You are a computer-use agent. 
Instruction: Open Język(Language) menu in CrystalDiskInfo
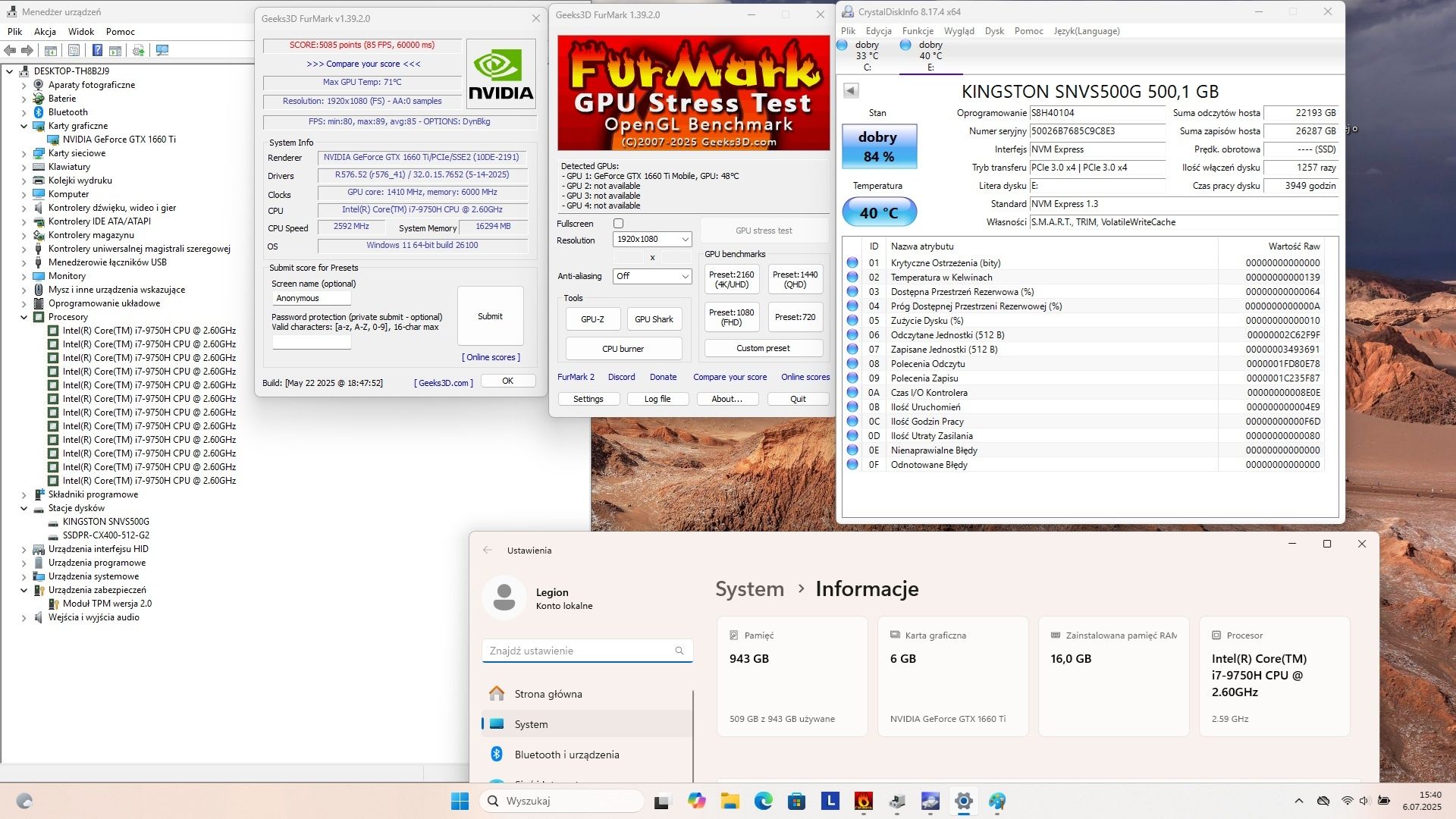1086,31
